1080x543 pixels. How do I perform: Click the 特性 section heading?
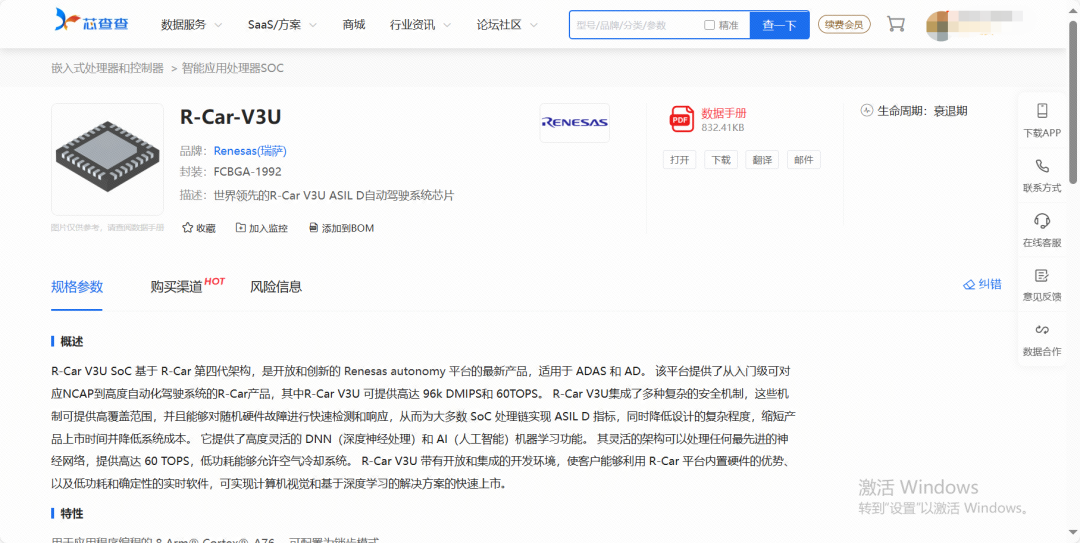[x=72, y=514]
